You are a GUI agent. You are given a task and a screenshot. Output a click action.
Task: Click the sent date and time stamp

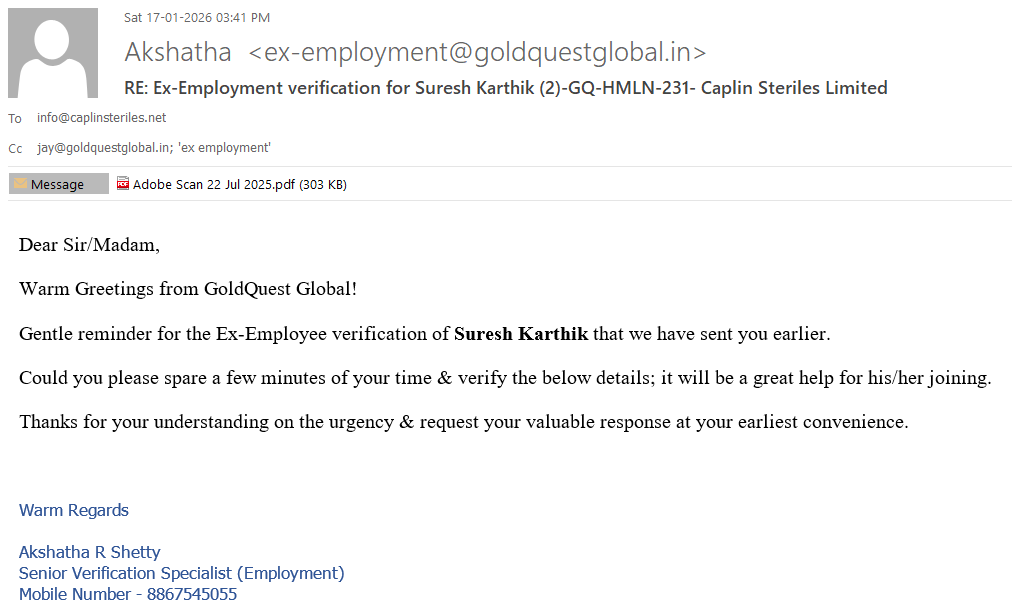[x=197, y=17]
